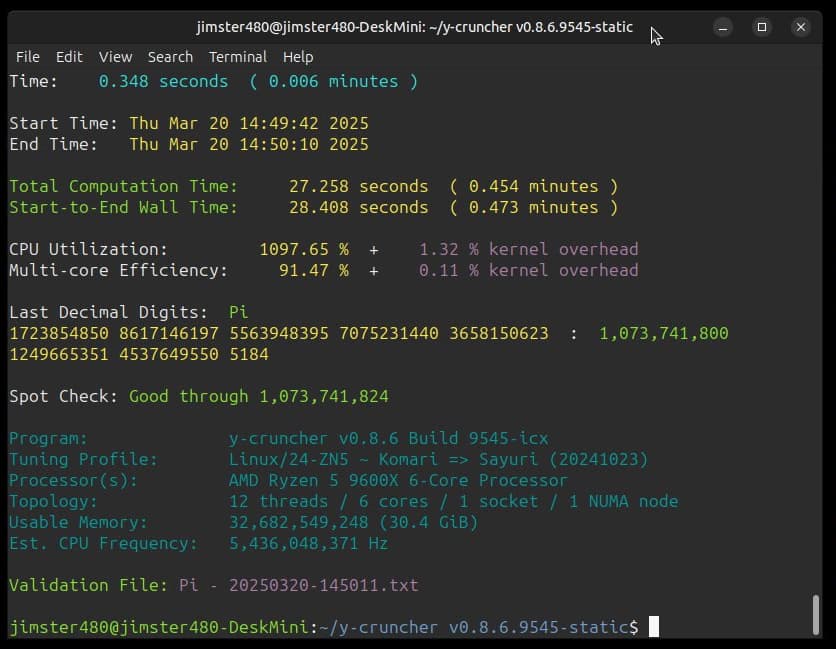This screenshot has height=649, width=836.
Task: Click the cursor block at the shell prompt
Action: click(x=654, y=627)
